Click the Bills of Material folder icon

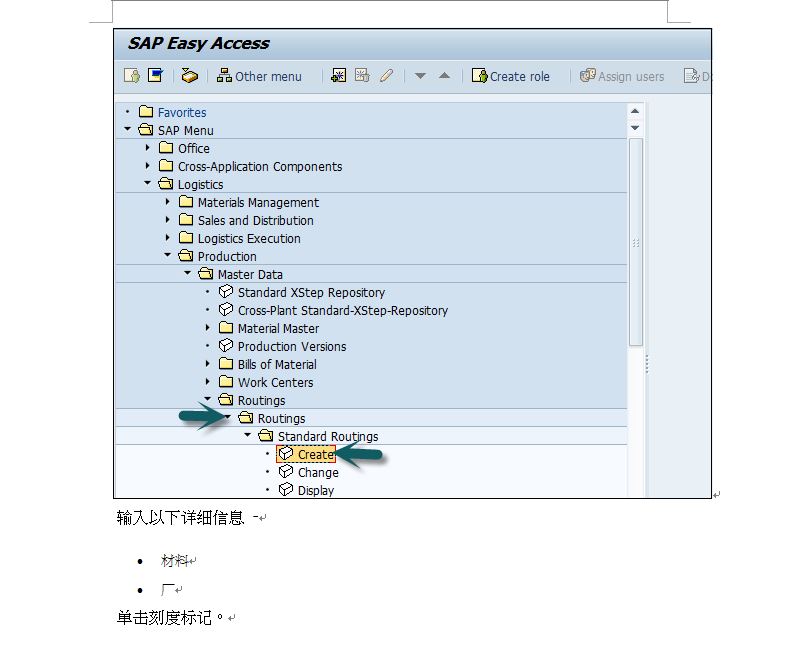click(226, 364)
